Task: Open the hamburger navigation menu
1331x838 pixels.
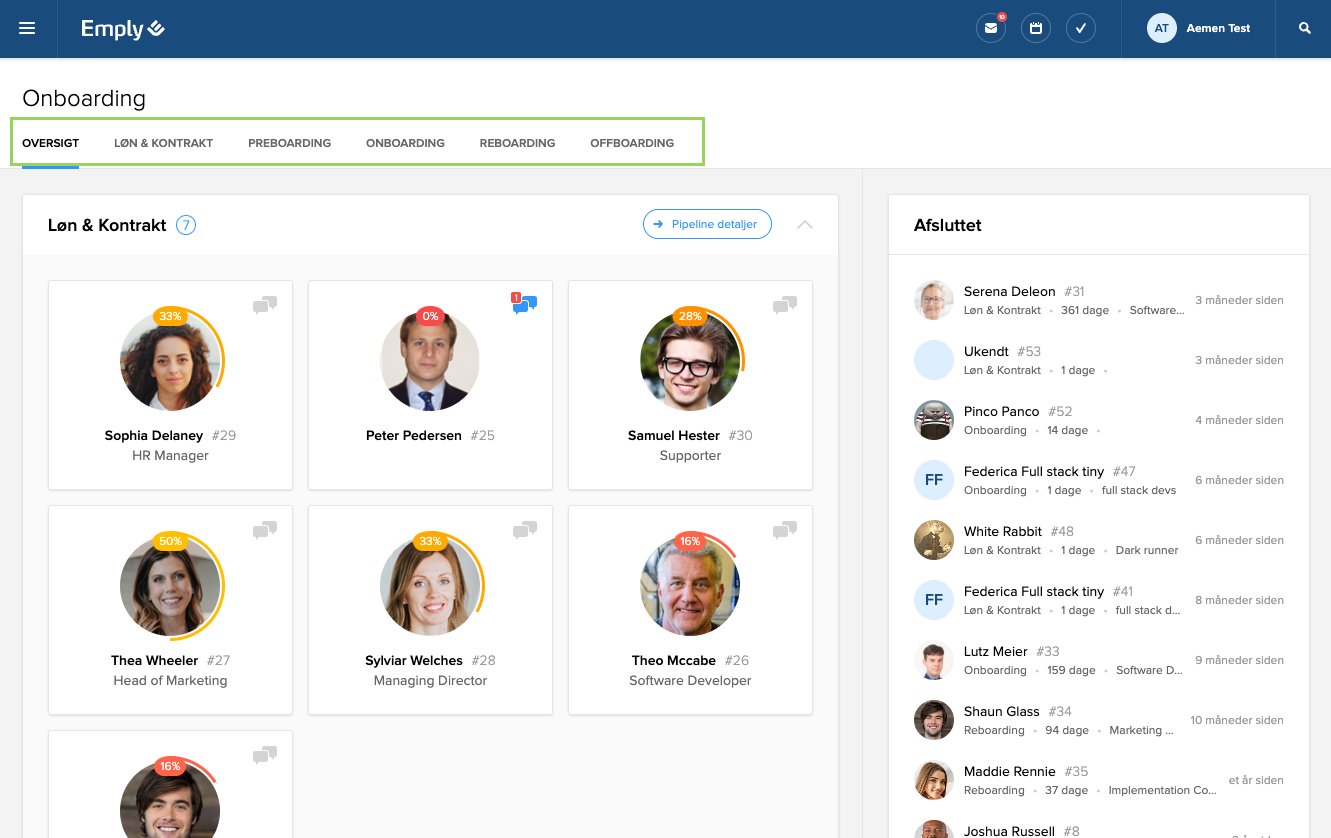Action: pos(27,28)
